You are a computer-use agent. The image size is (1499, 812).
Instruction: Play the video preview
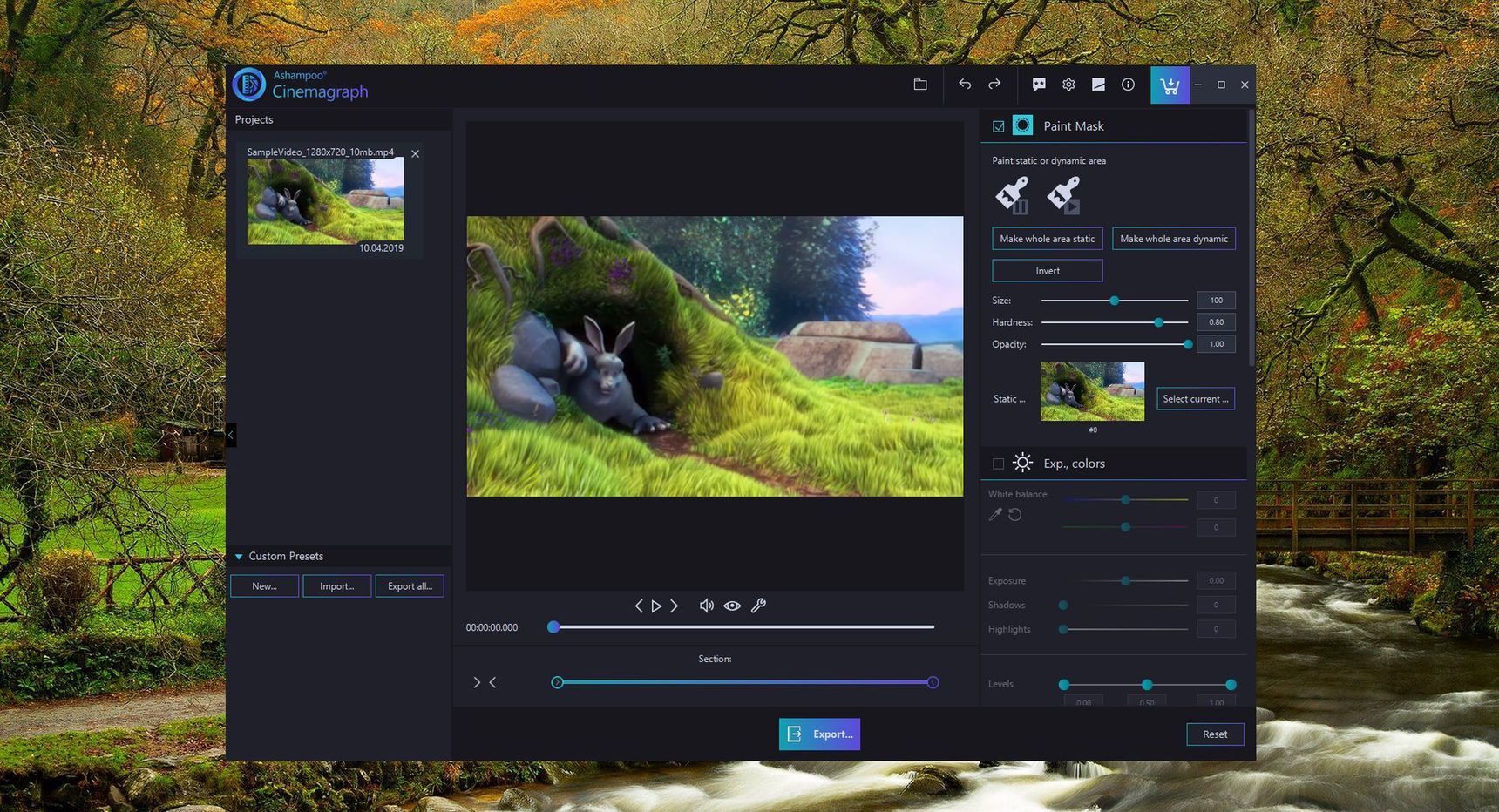click(656, 606)
